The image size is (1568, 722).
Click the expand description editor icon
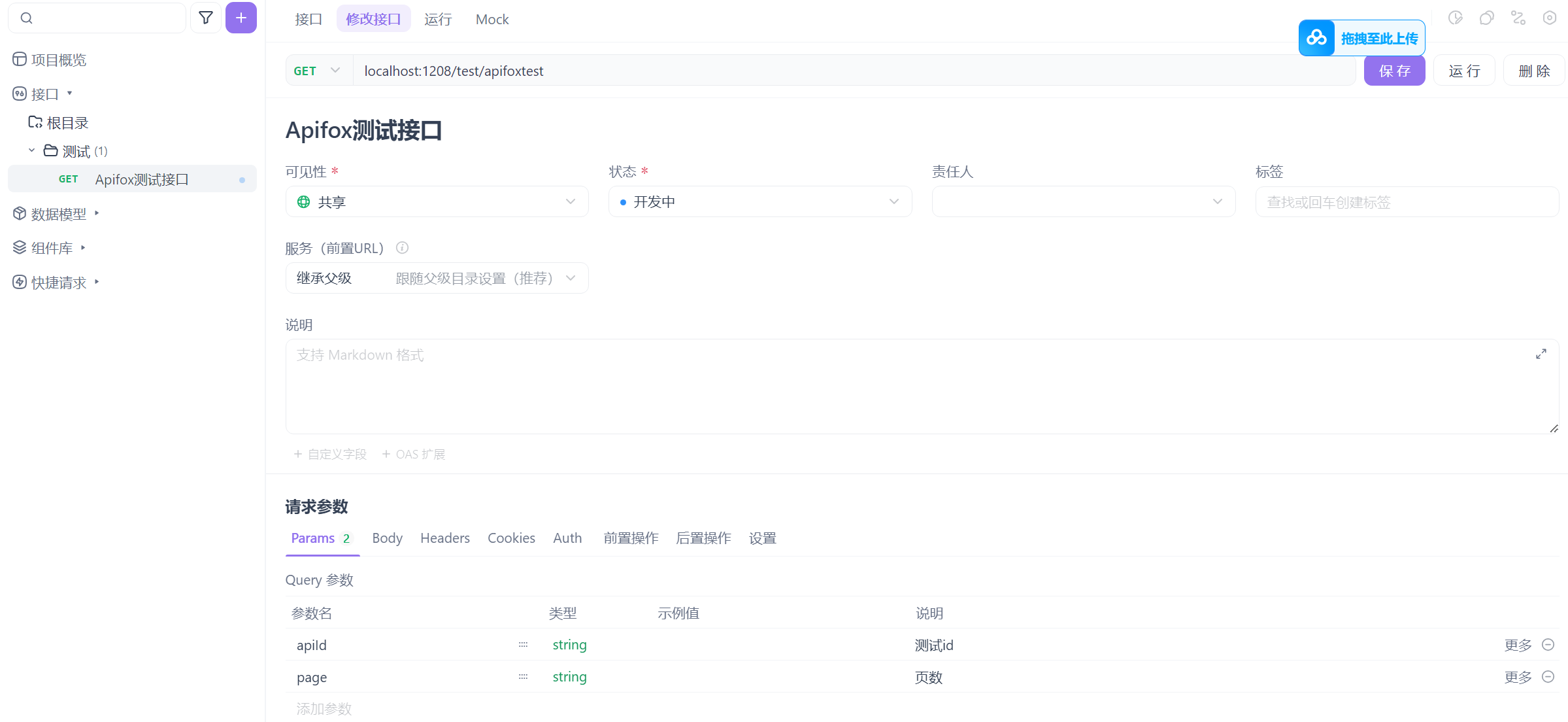(1541, 354)
